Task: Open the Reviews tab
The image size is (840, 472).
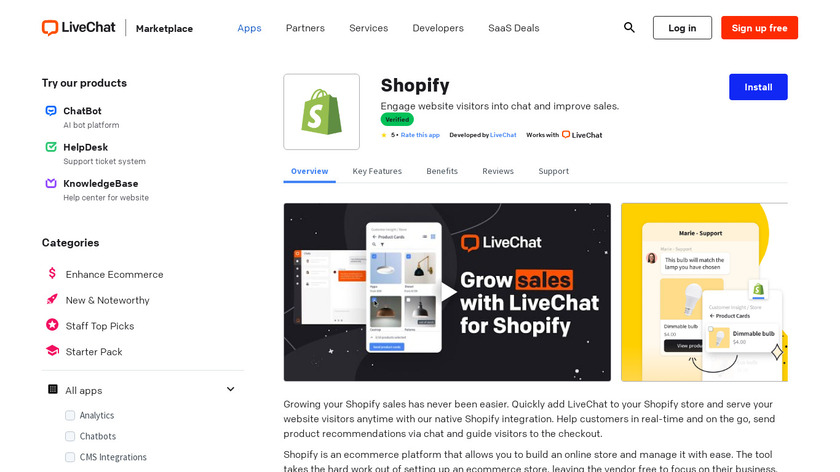Action: tap(498, 171)
